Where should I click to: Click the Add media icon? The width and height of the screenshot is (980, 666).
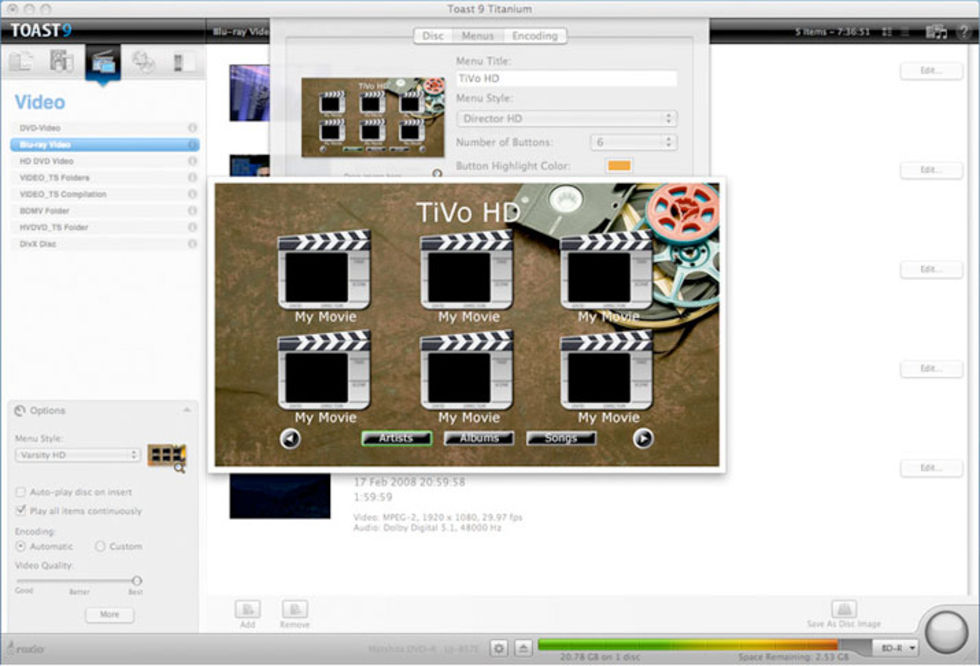click(x=247, y=609)
